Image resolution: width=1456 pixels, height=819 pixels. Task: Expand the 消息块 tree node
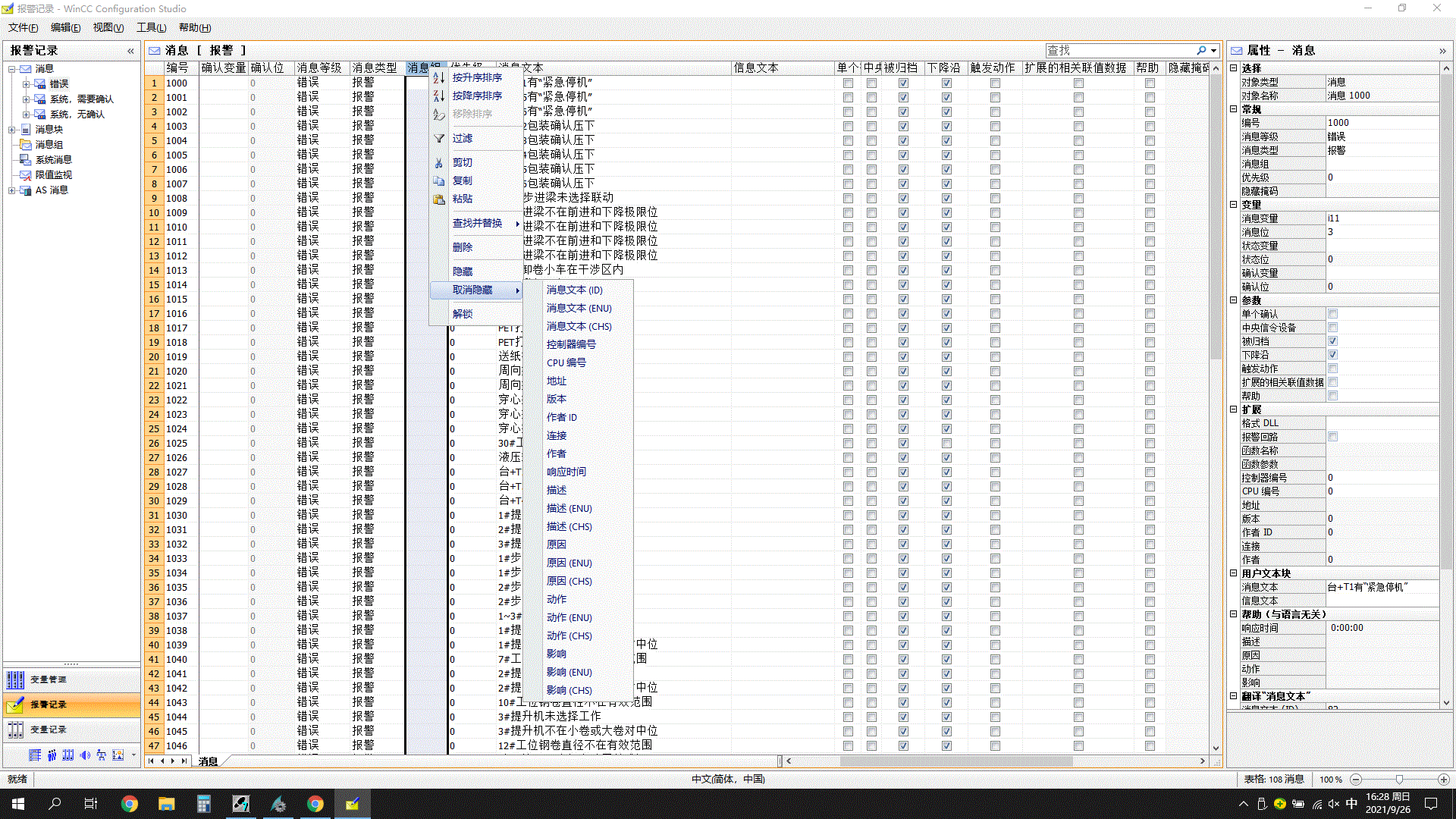pyautogui.click(x=12, y=130)
